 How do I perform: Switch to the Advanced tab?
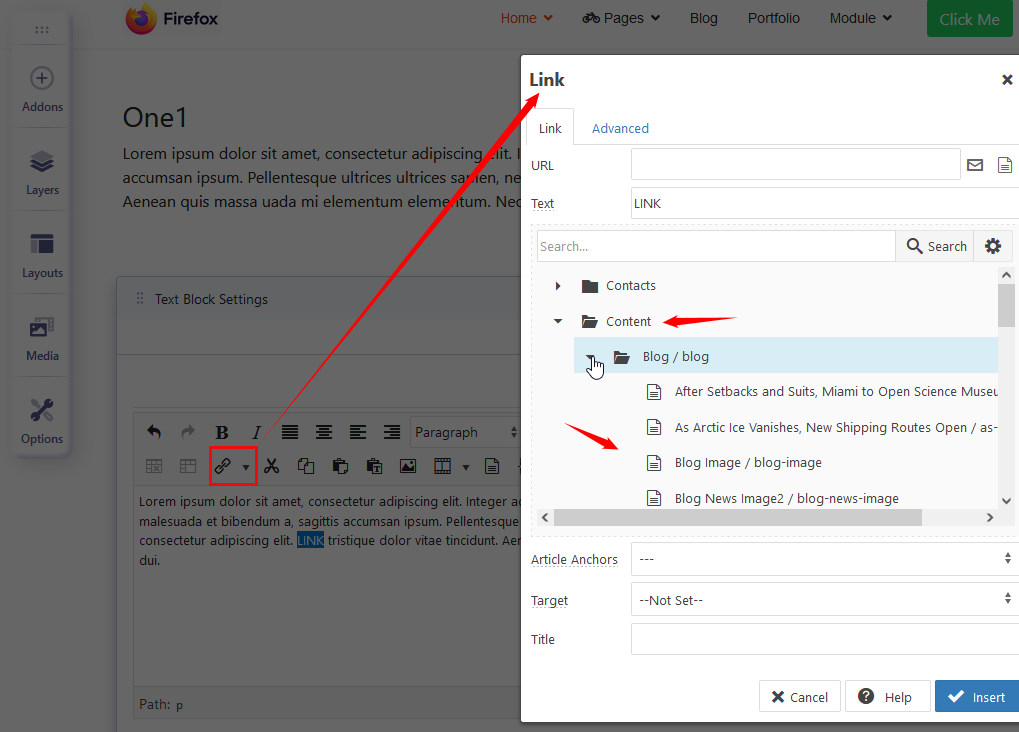(x=620, y=128)
